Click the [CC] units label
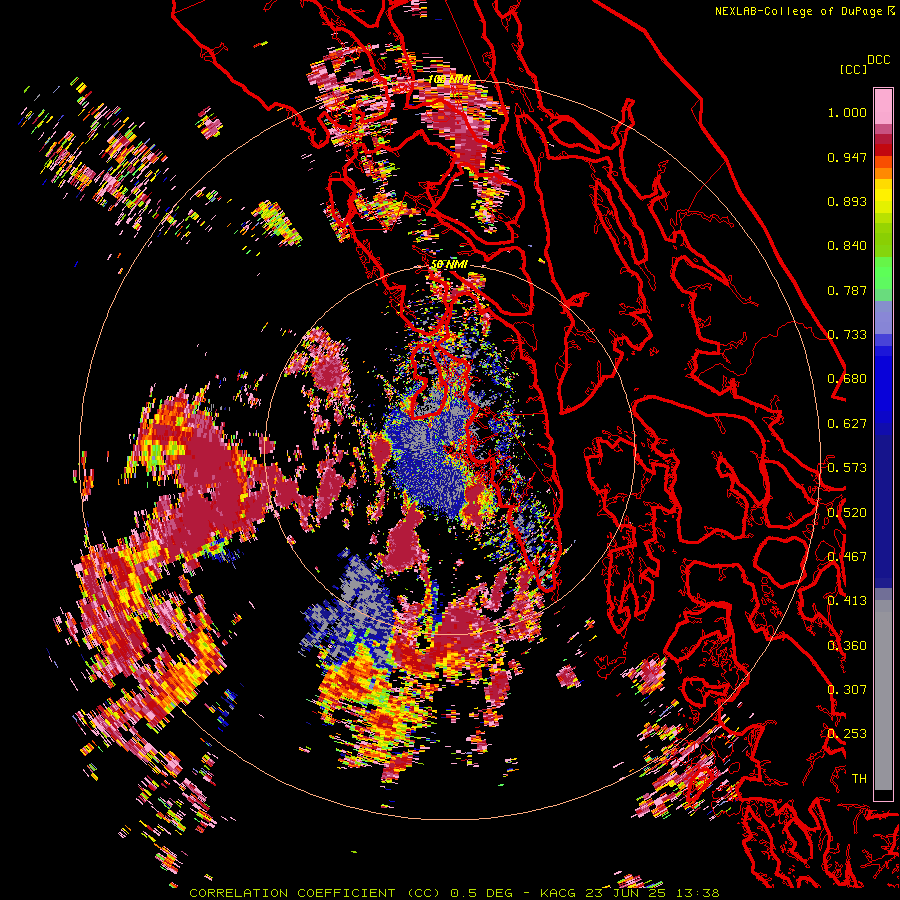900x900 pixels. coord(853,69)
